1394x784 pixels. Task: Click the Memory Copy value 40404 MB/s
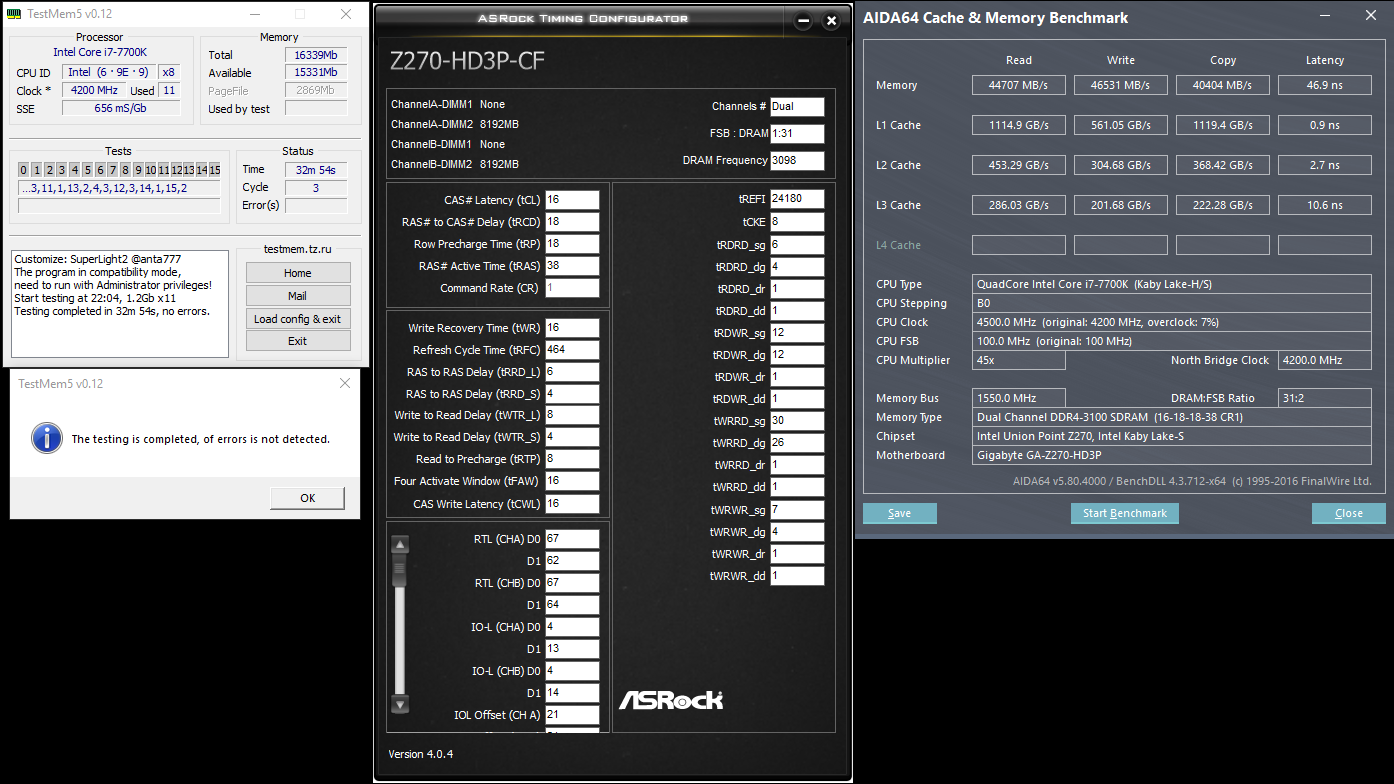point(1223,85)
